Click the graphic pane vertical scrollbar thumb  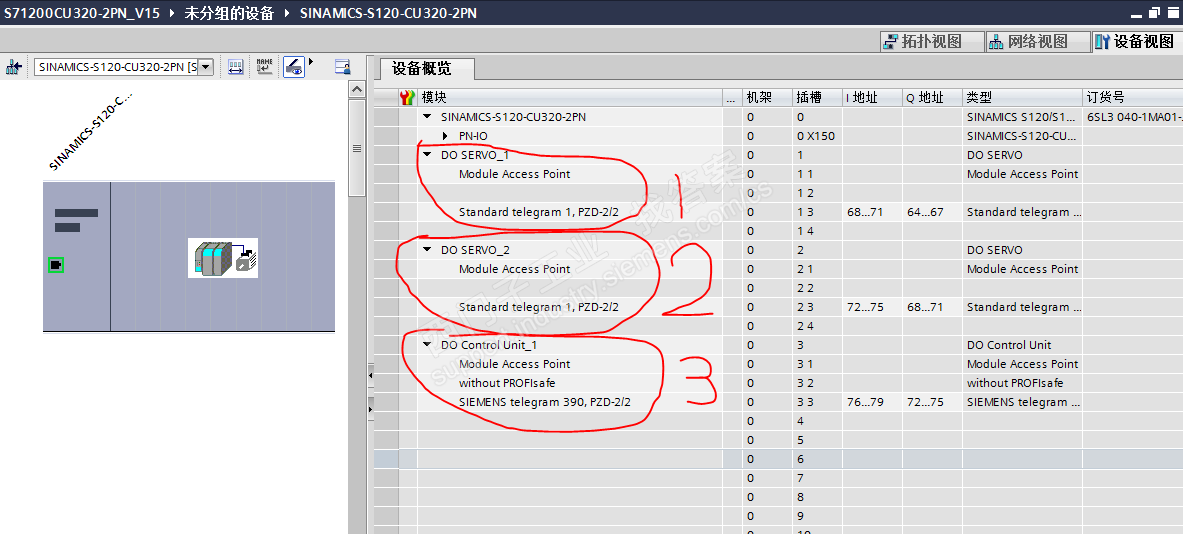[358, 149]
